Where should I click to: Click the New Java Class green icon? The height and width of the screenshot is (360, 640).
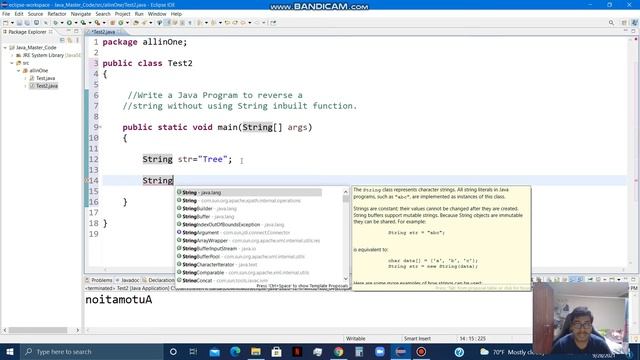pyautogui.click(x=121, y=23)
